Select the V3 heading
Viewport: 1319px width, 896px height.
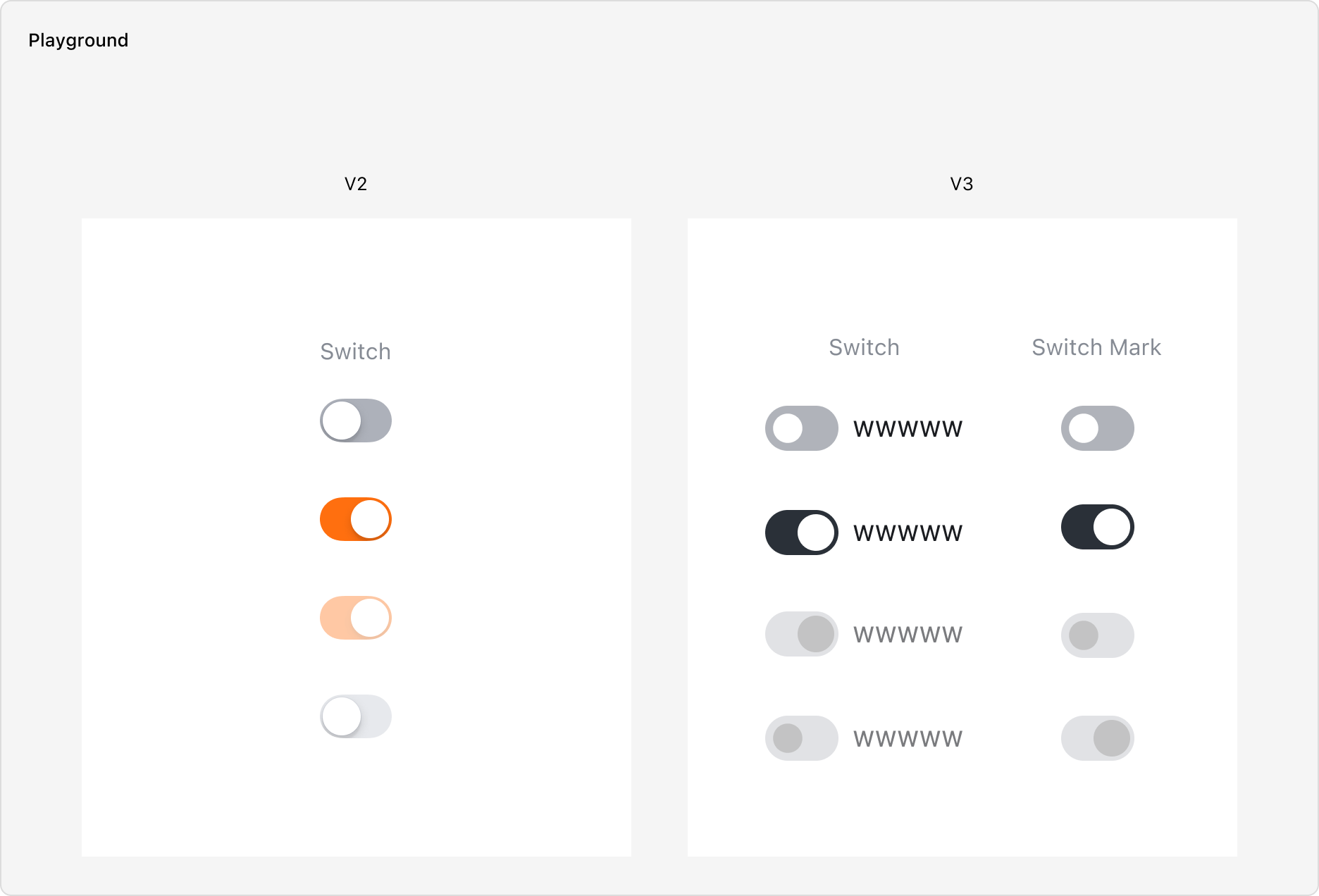pyautogui.click(x=962, y=184)
